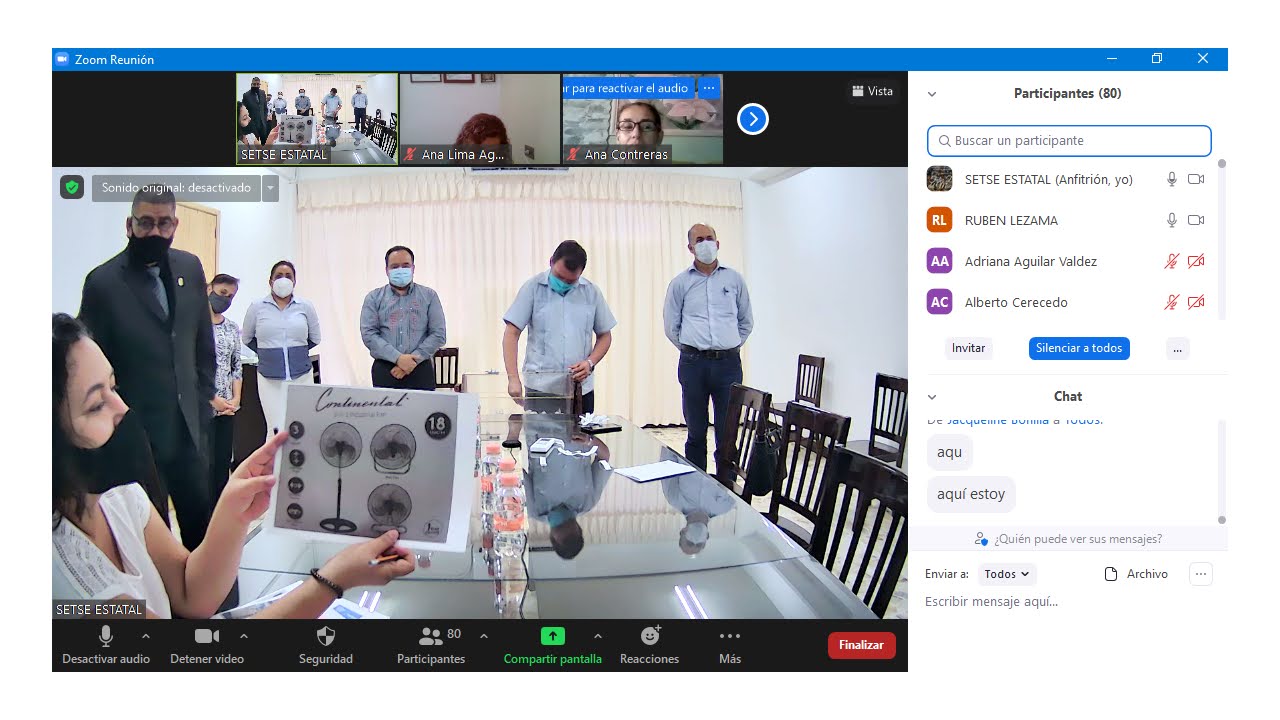This screenshot has height=720, width=1280.
Task: Click the Silenciar a todos button
Action: click(x=1079, y=348)
